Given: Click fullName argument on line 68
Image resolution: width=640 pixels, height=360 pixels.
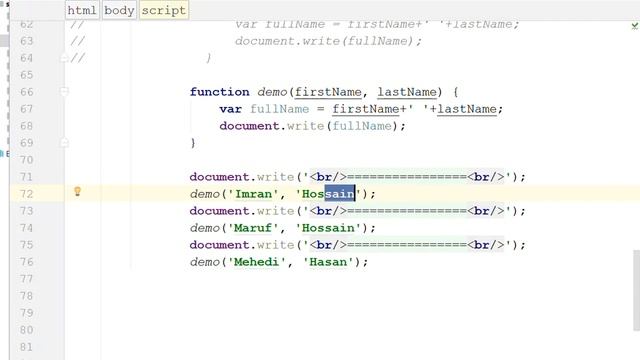Looking at the screenshot, I should (x=362, y=126).
